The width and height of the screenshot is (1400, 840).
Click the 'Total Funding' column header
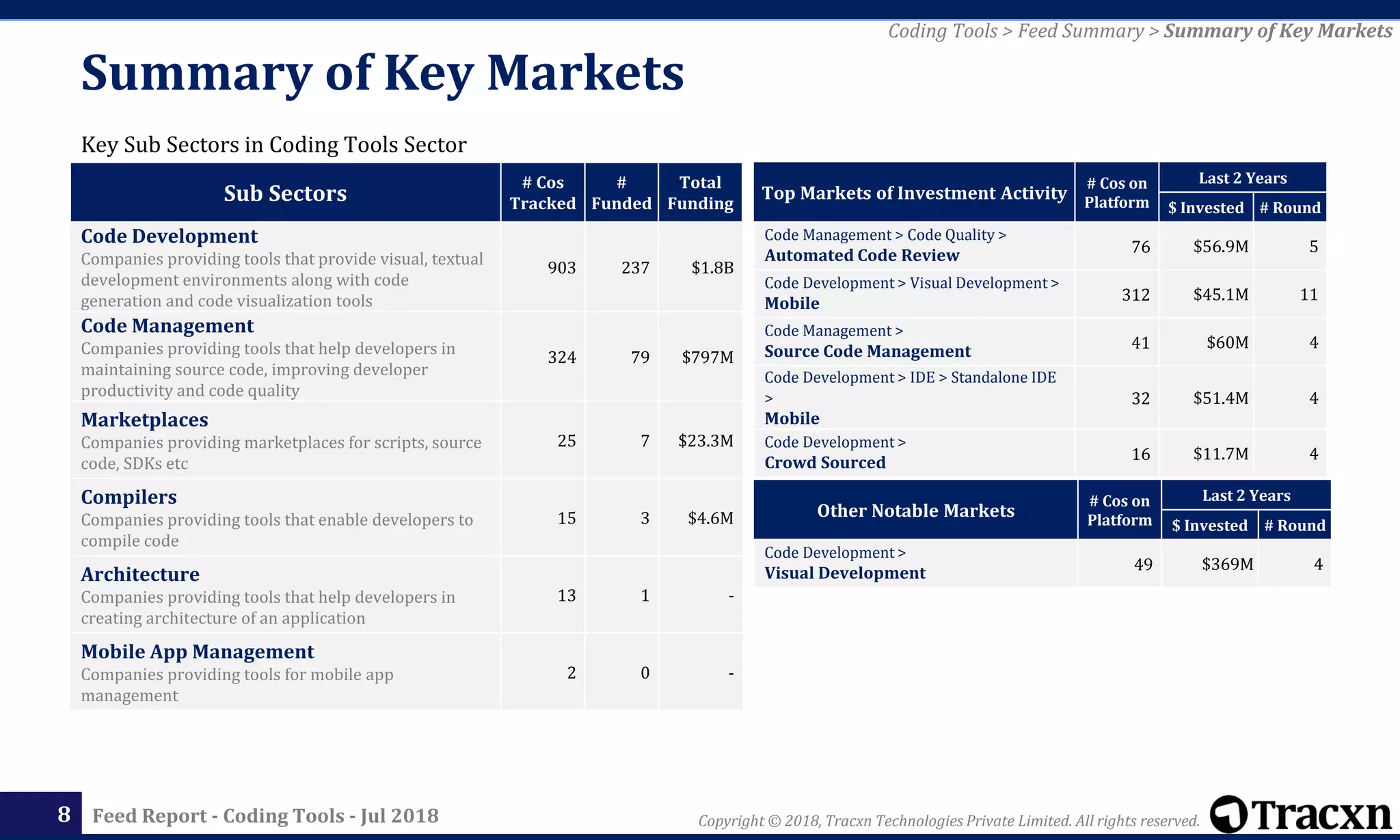[x=700, y=193]
